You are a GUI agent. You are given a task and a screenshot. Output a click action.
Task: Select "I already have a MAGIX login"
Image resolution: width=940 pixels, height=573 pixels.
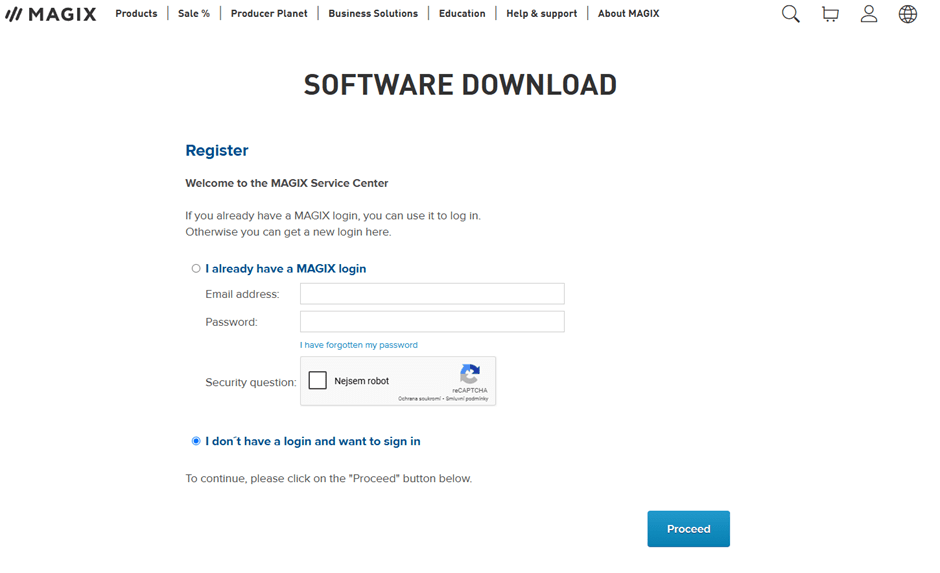(x=196, y=269)
